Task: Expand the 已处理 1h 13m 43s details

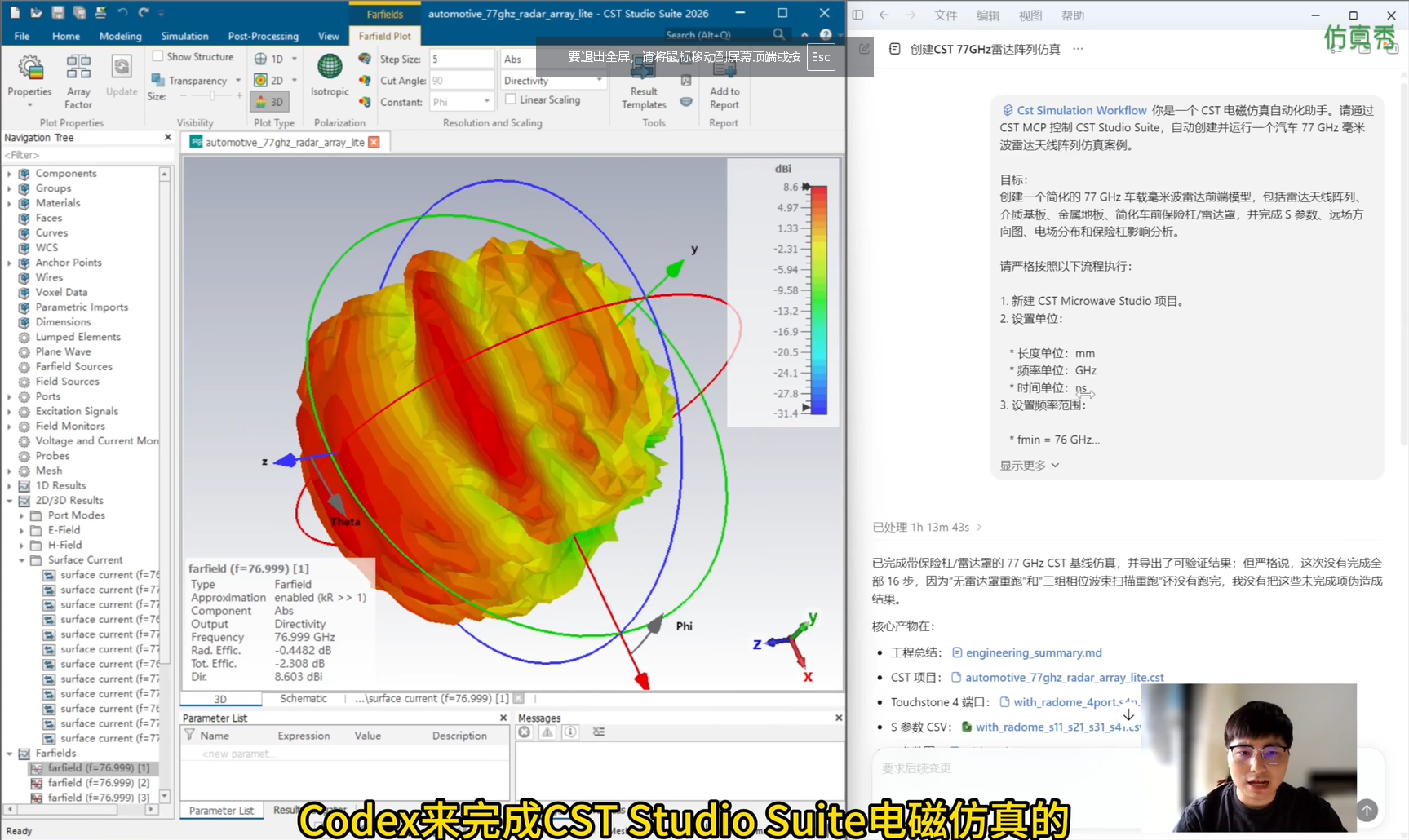Action: tap(928, 527)
